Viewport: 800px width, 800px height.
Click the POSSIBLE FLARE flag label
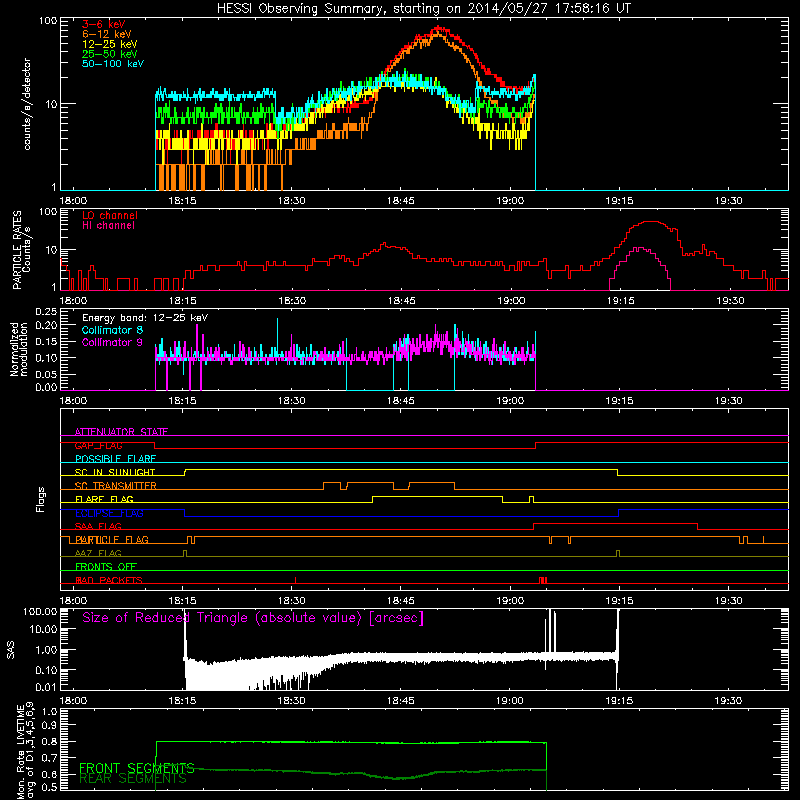tap(115, 459)
